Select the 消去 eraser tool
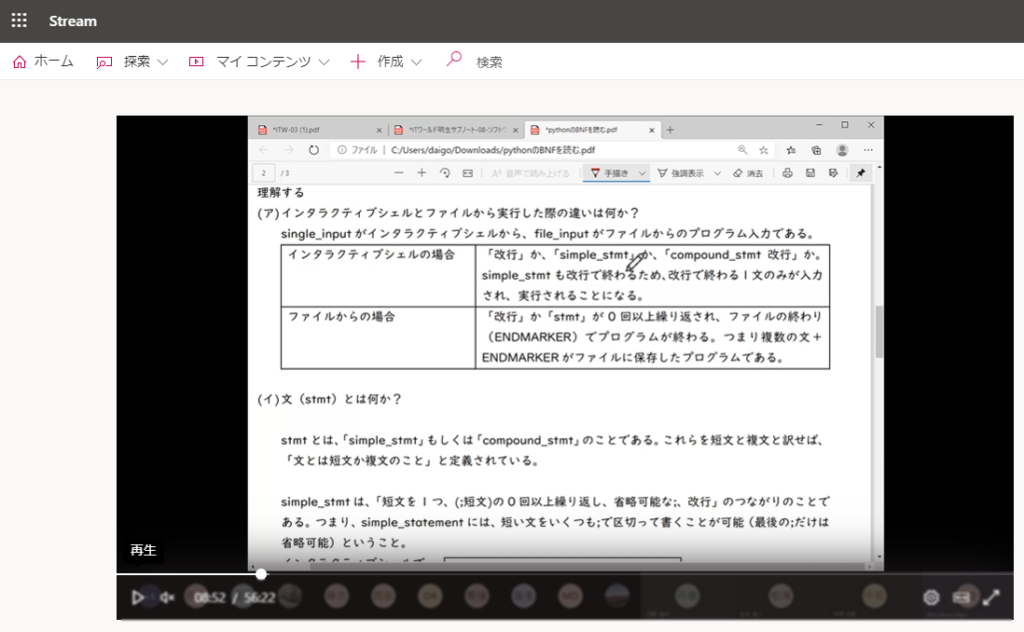1024x632 pixels. 747,173
